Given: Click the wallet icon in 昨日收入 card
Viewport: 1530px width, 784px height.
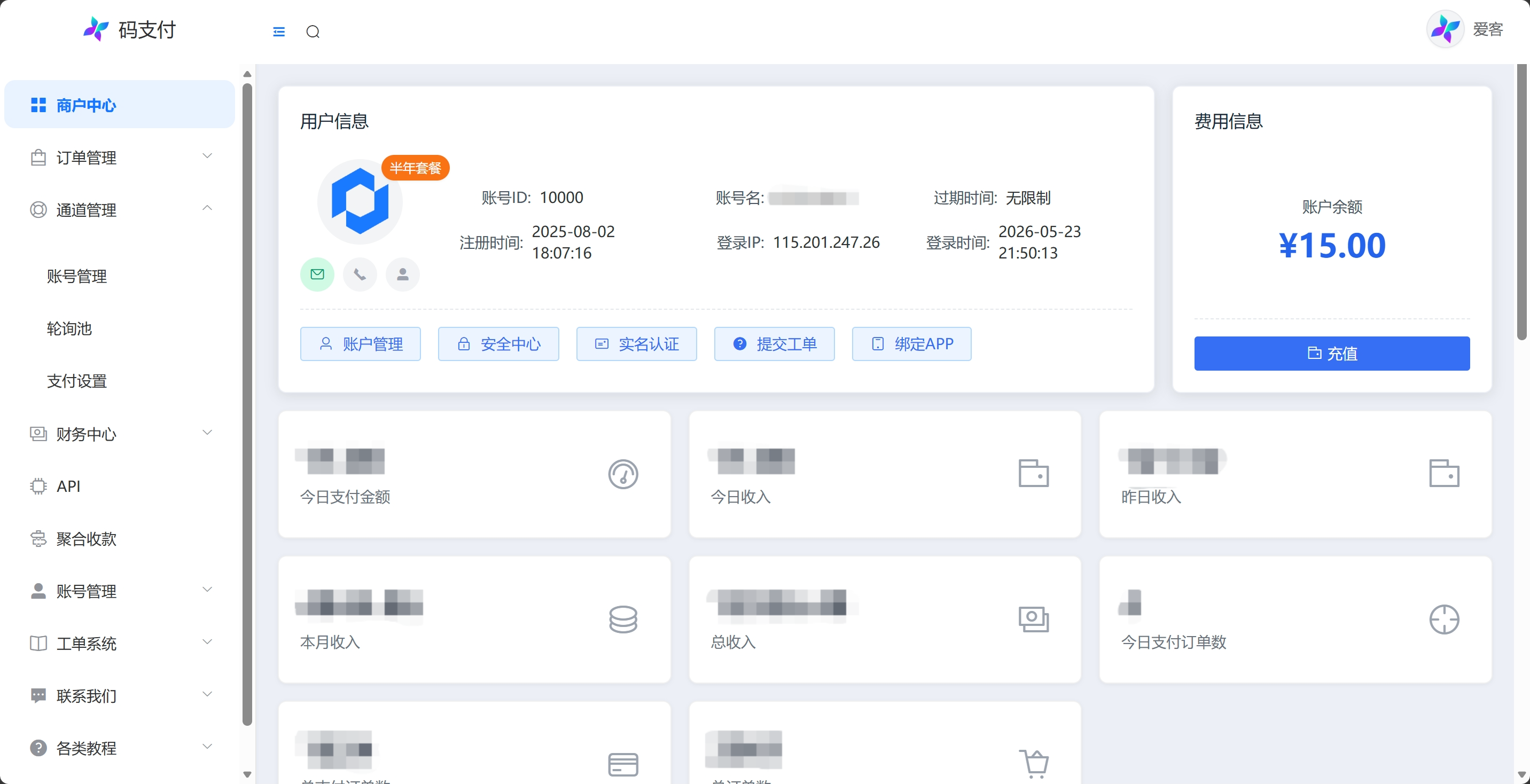Looking at the screenshot, I should coord(1444,473).
